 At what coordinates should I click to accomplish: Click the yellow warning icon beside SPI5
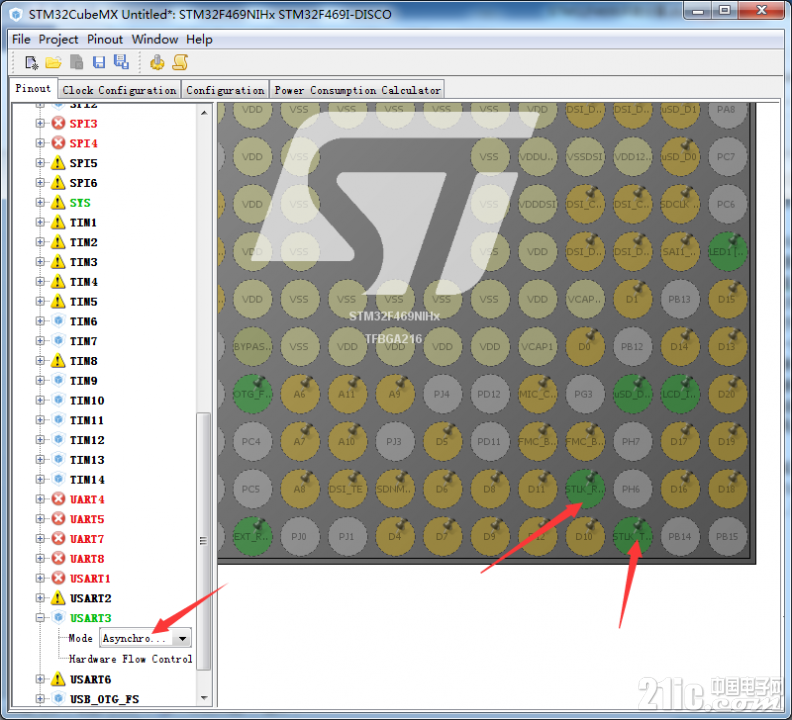[58, 163]
